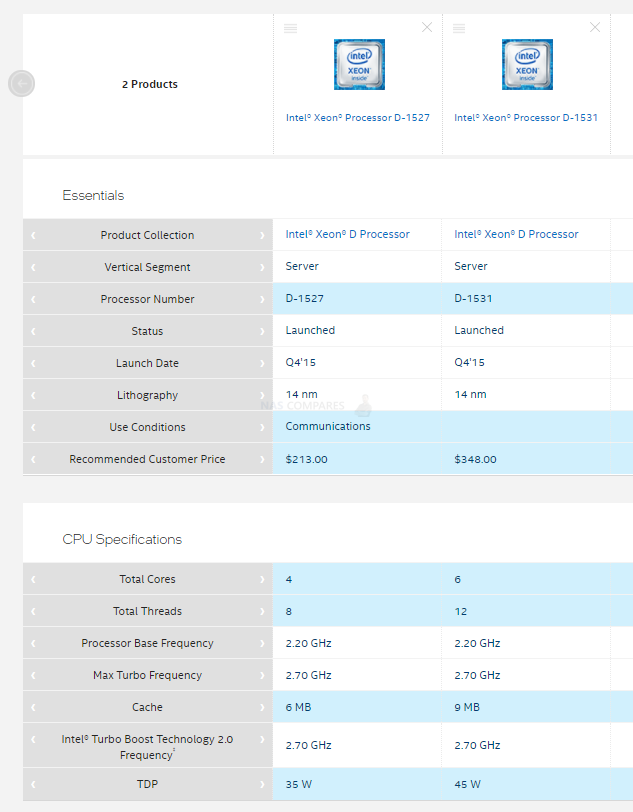The image size is (633, 812).
Task: Click left chevron on Status row
Action: tap(33, 331)
